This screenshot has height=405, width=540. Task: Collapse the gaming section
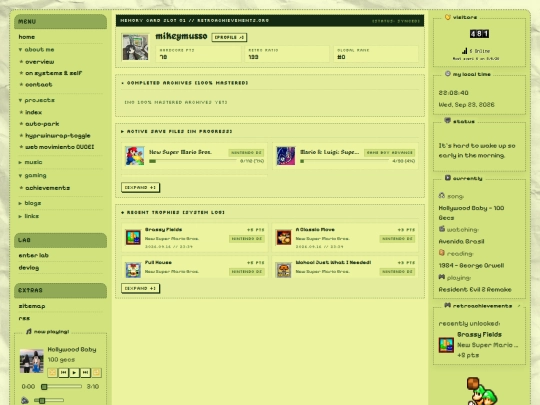pos(32,175)
